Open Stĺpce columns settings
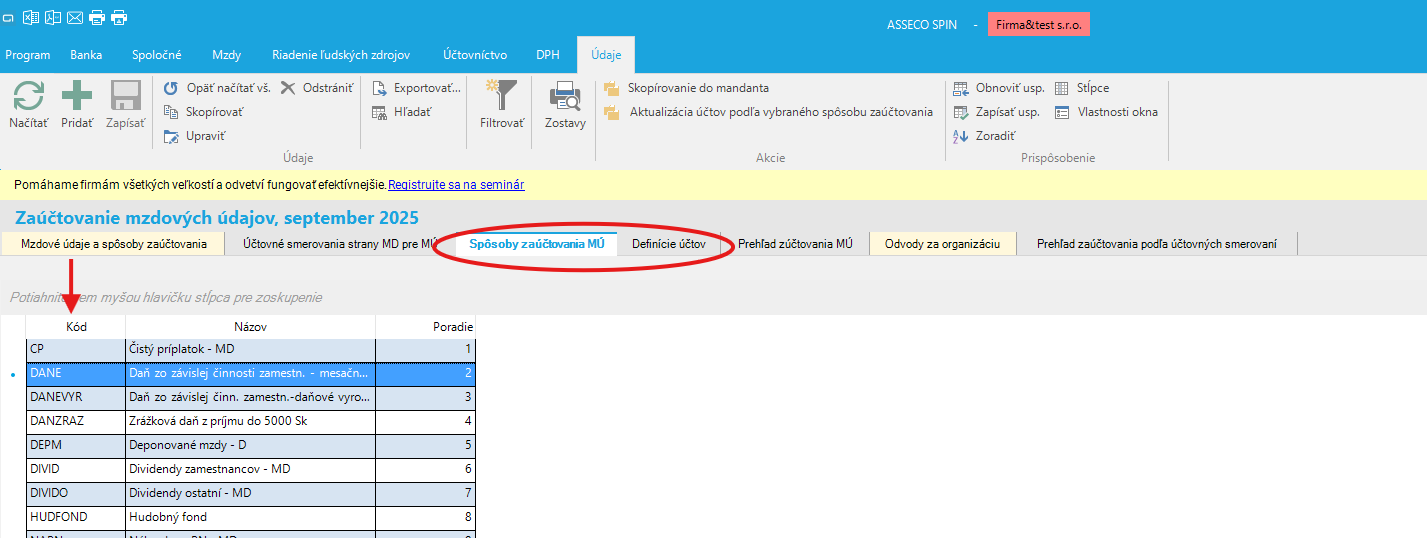The height and width of the screenshot is (538, 1427). pos(1062,88)
